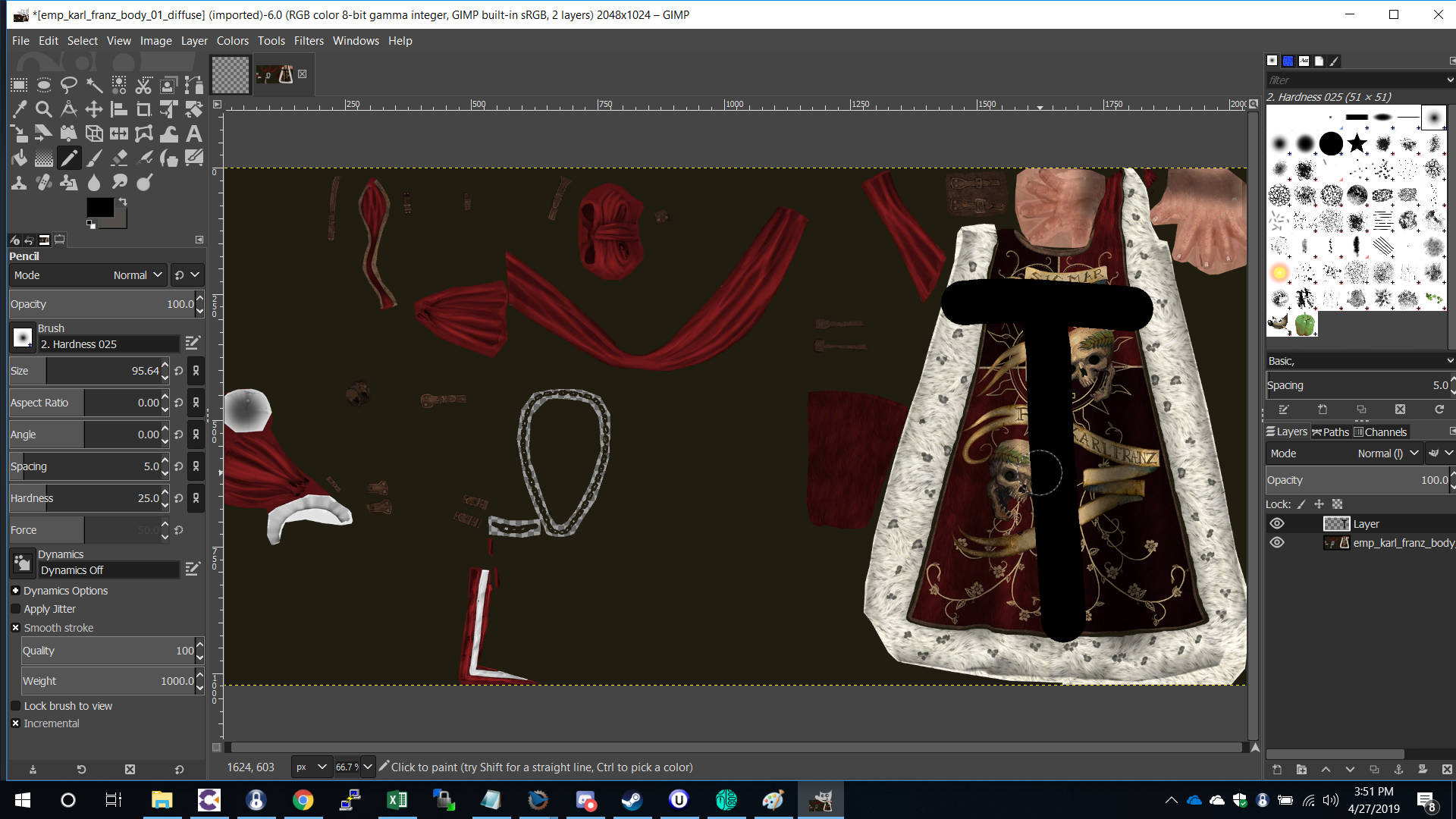Open the px units dropdown in status bar
The width and height of the screenshot is (1456, 819).
click(x=312, y=767)
